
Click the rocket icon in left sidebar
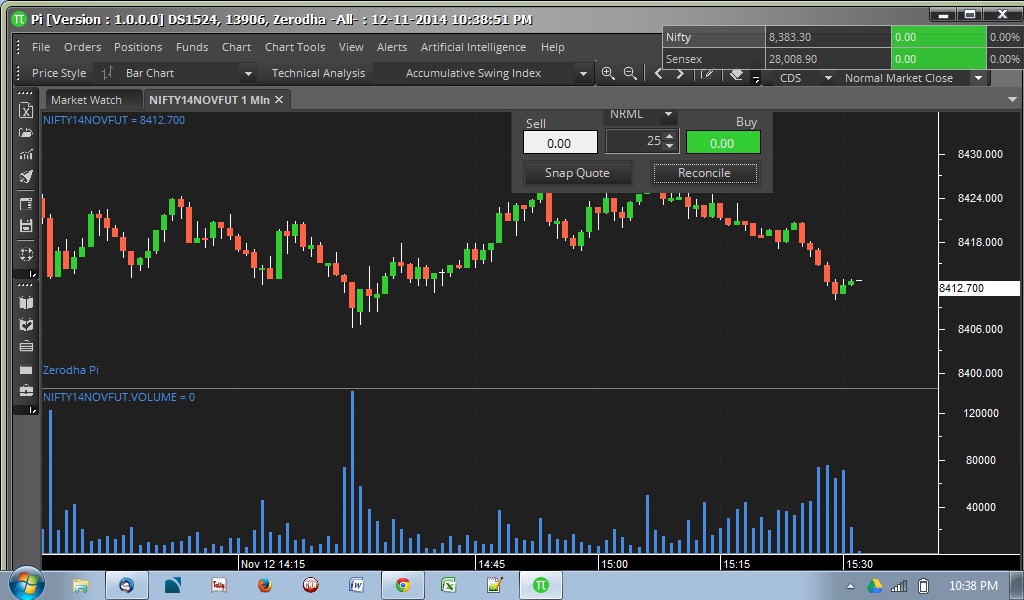25,177
